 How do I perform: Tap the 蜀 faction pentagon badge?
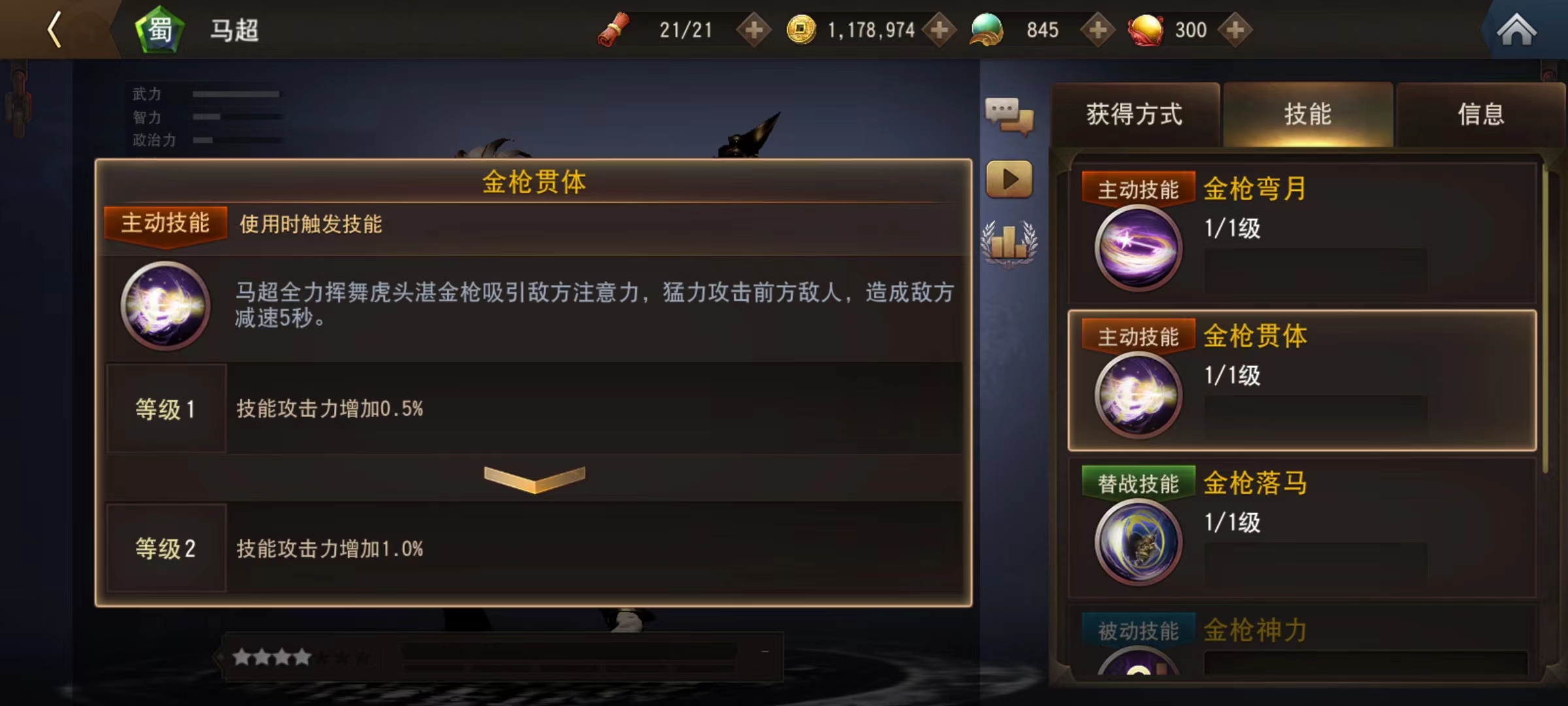click(160, 30)
